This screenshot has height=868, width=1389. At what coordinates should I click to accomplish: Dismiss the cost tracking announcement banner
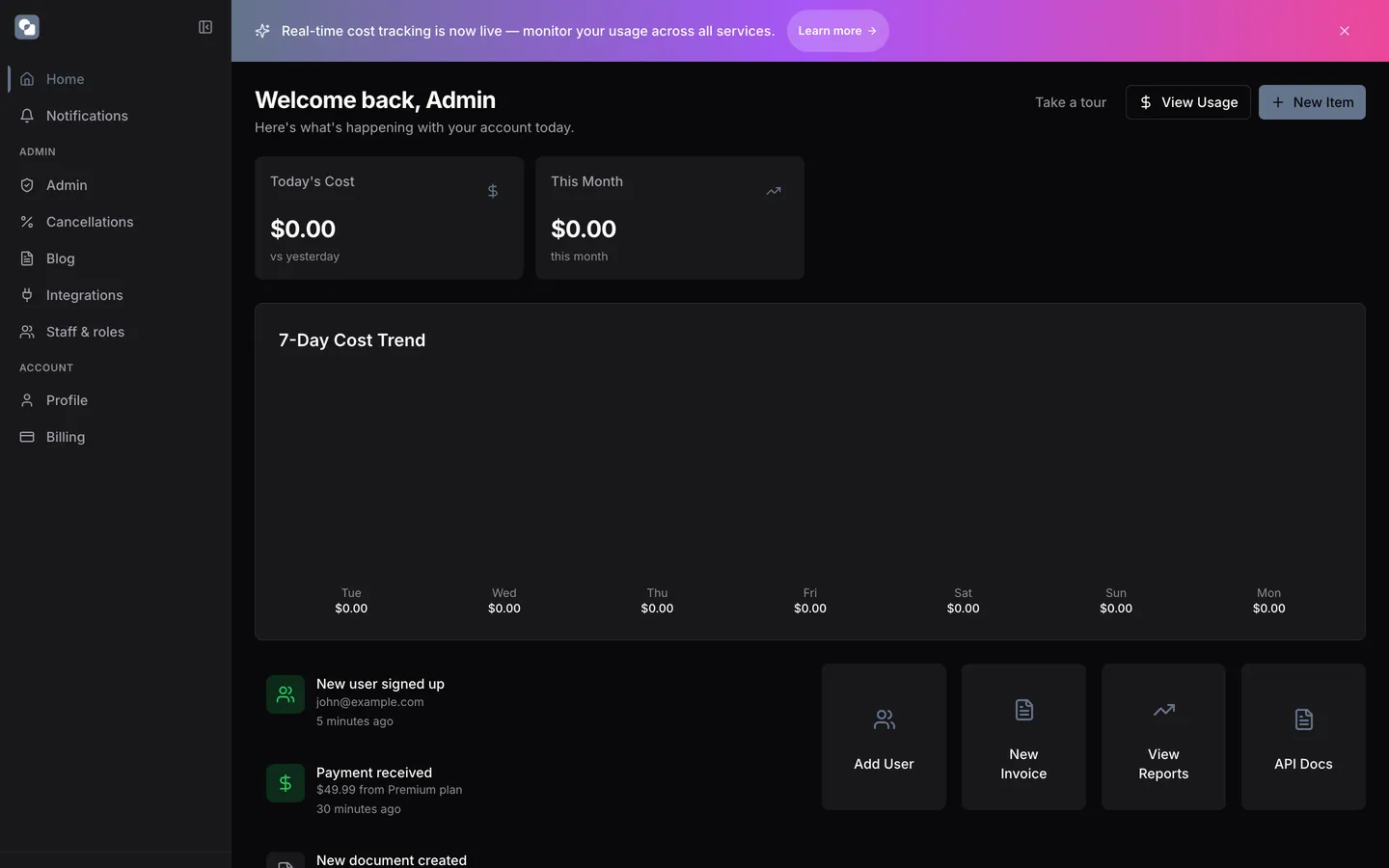1345,31
